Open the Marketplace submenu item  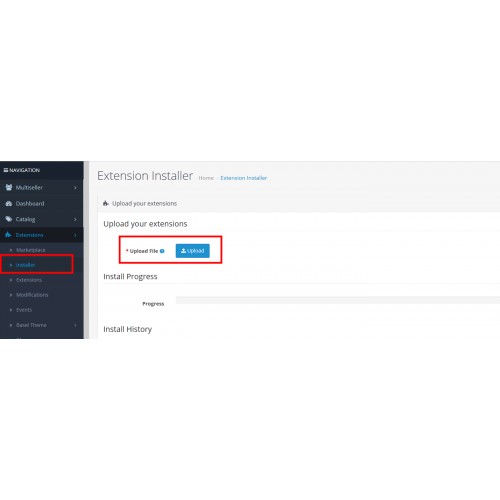coord(31,250)
